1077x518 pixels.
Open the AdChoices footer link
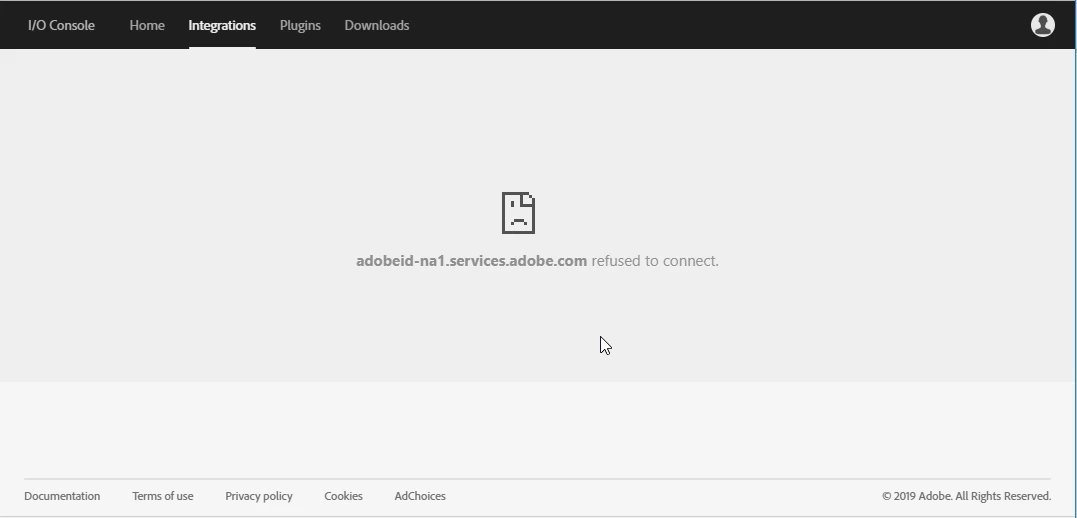[x=420, y=496]
